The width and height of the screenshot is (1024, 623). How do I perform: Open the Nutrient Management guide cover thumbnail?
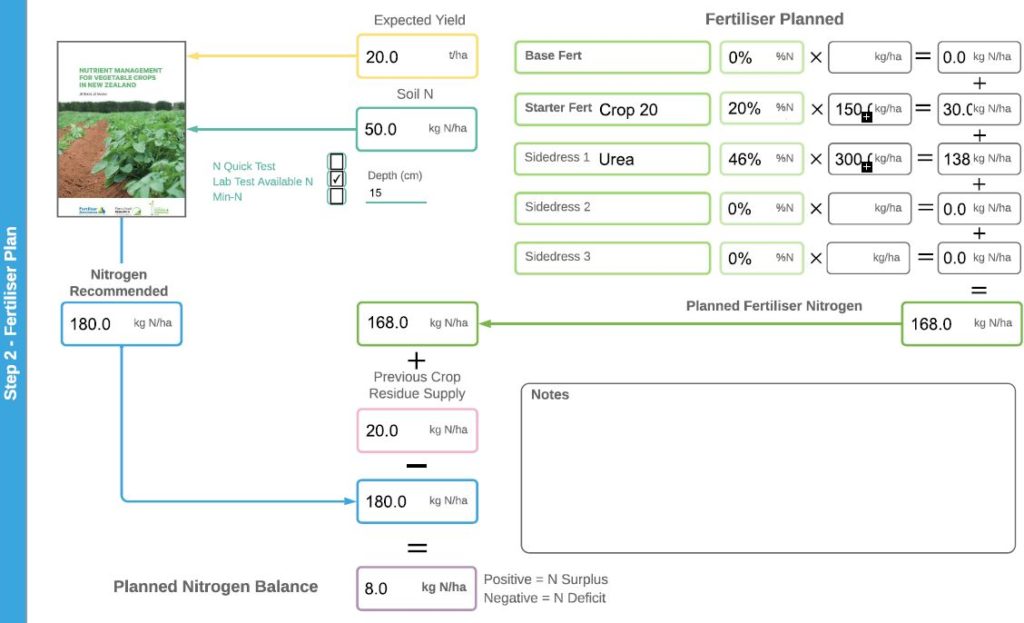click(121, 128)
